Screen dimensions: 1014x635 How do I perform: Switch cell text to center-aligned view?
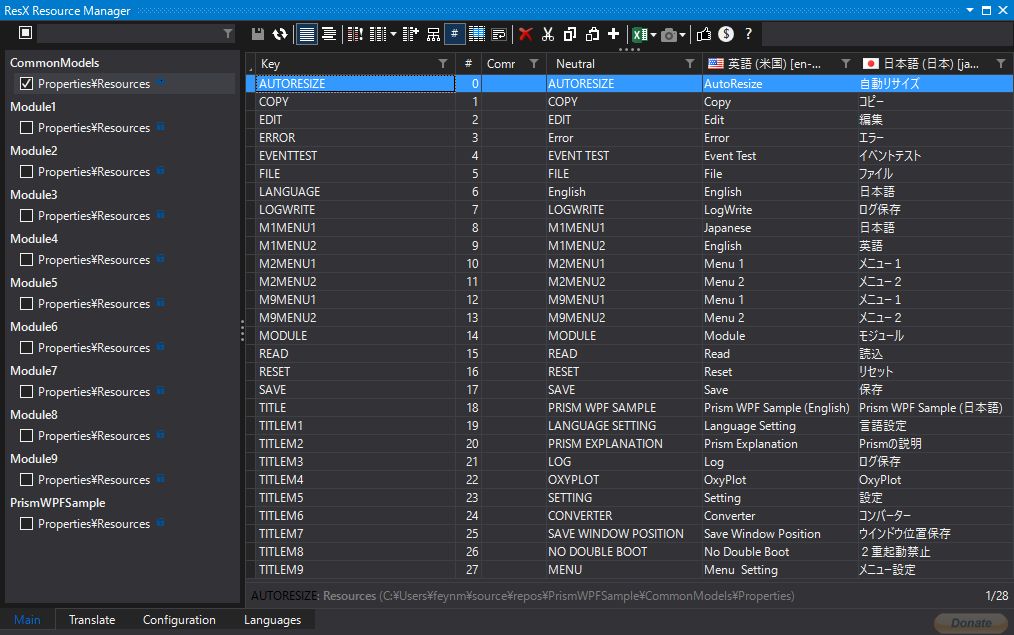point(329,34)
